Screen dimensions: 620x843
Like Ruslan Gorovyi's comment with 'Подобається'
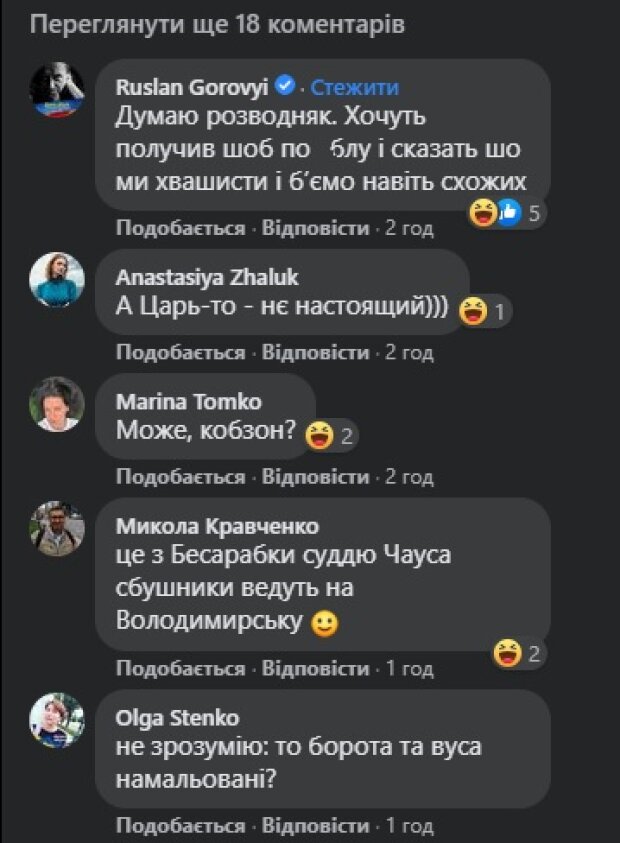[x=180, y=229]
